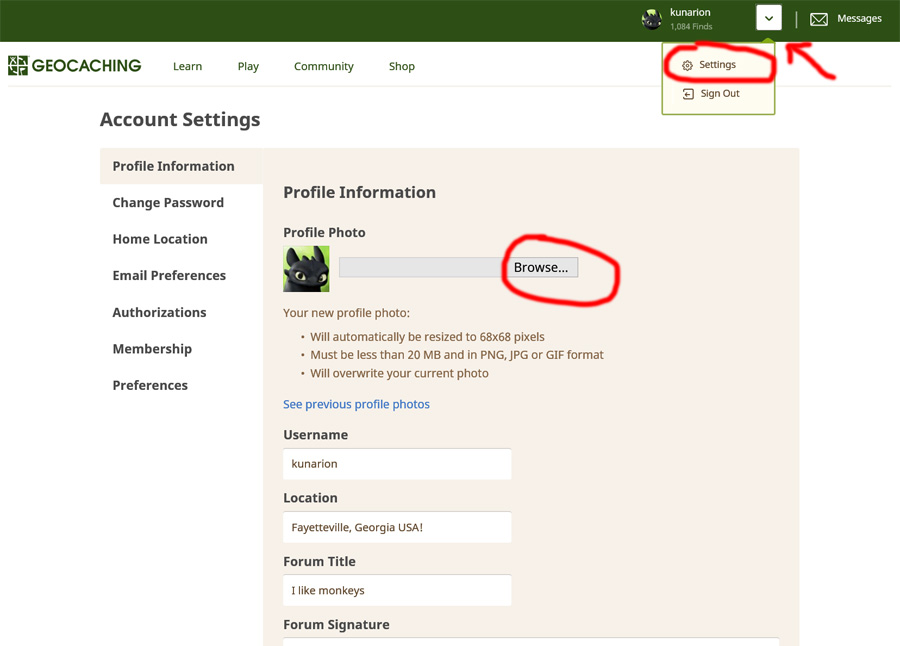Switch to Authorizations section
Image resolution: width=900 pixels, height=646 pixels.
click(x=160, y=312)
